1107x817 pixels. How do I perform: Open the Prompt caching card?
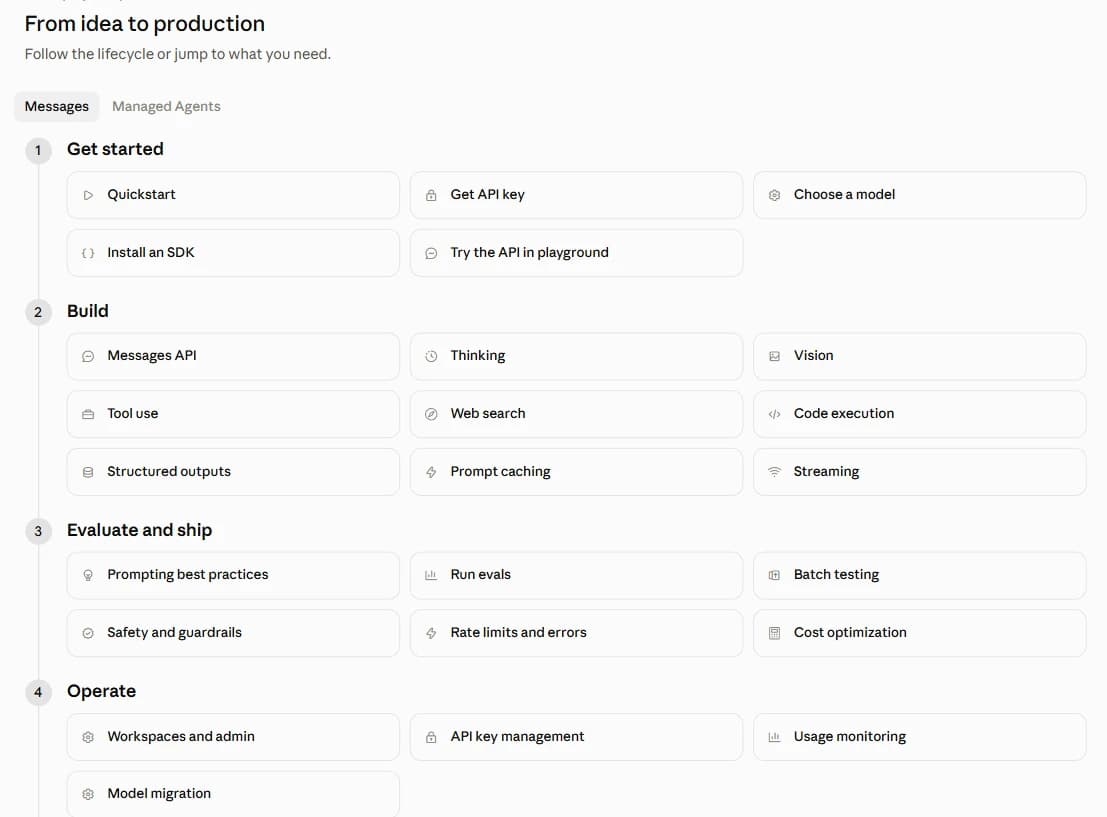click(x=576, y=472)
